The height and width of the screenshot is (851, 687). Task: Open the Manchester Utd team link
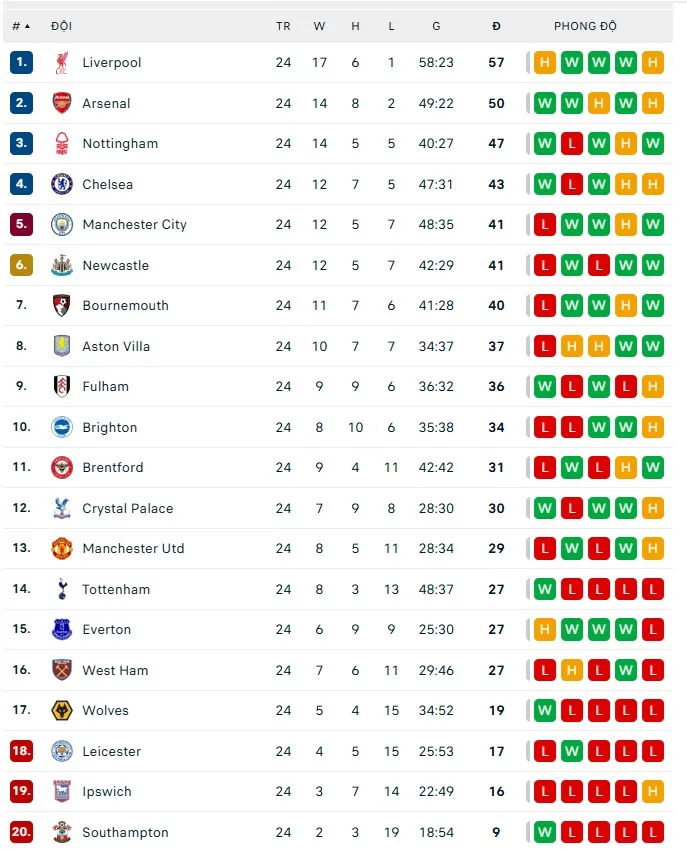pos(133,549)
